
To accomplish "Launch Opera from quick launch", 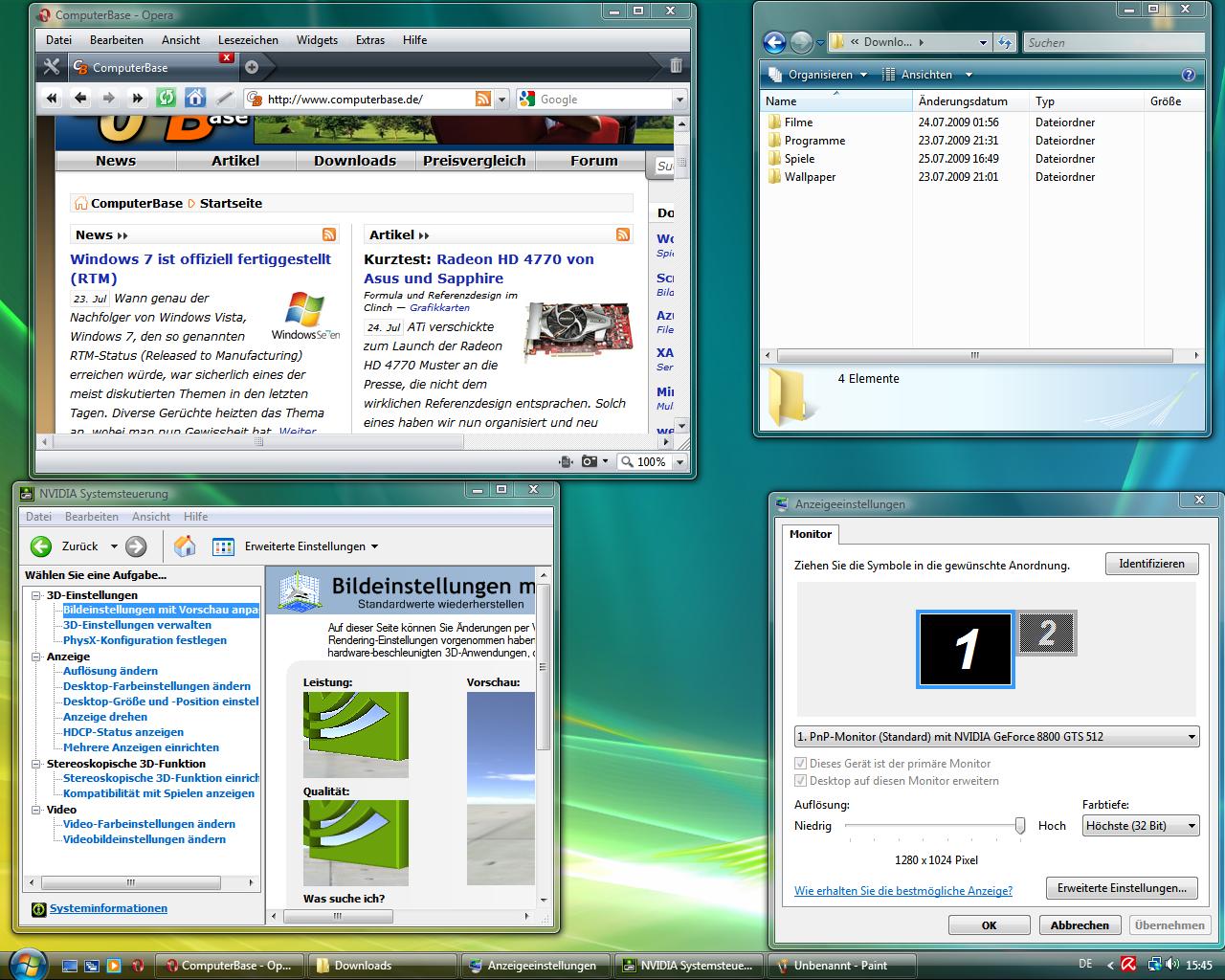I will click(x=137, y=966).
